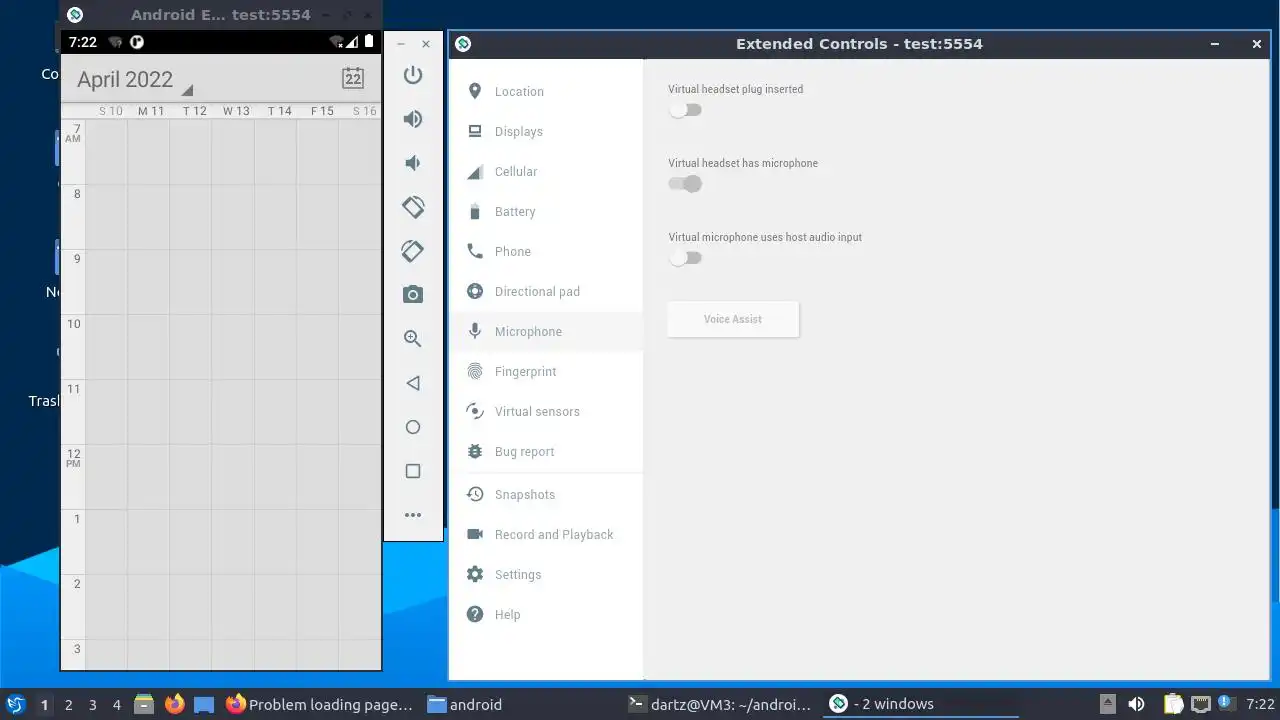The width and height of the screenshot is (1280, 720).
Task: Open dartz@VM3 terminal taskbar window
Action: pos(720,704)
